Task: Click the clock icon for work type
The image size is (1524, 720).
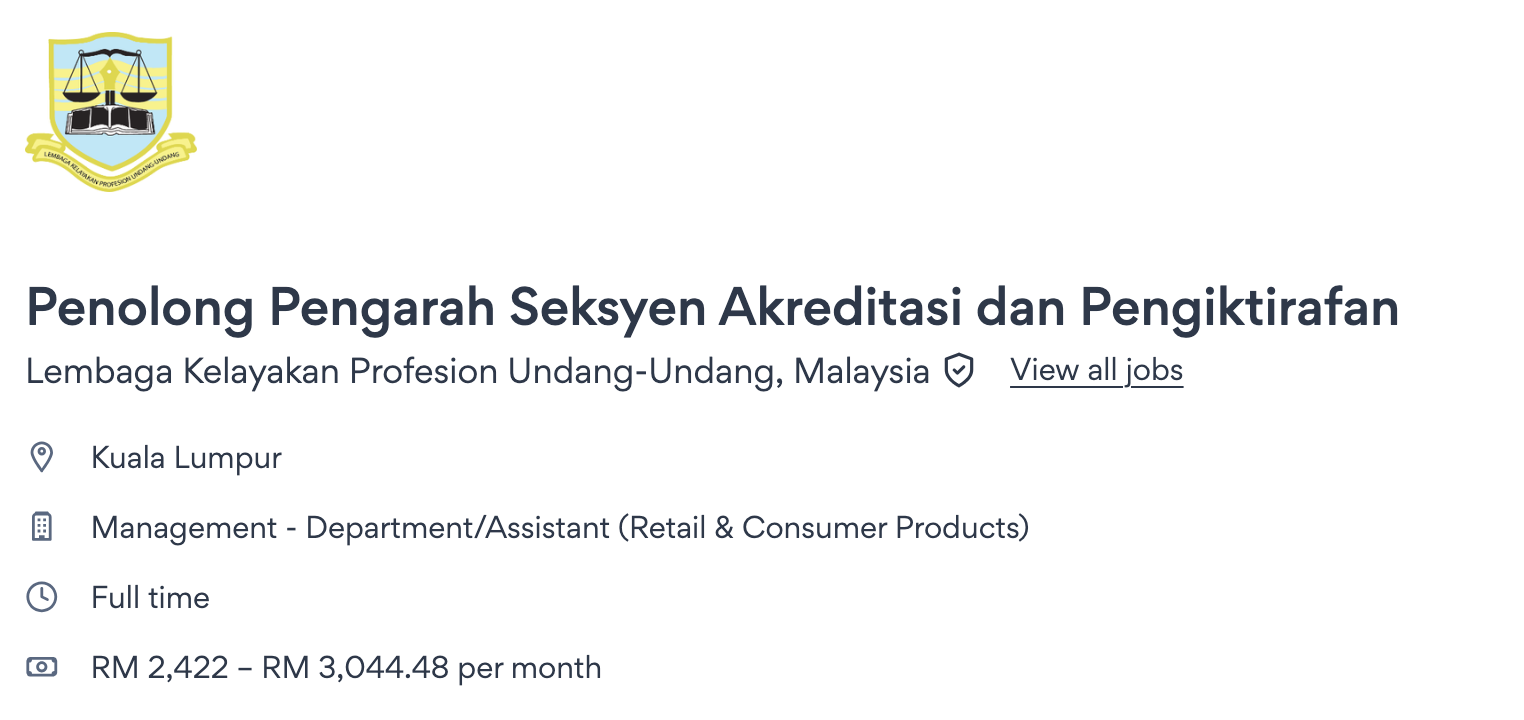Action: click(41, 598)
